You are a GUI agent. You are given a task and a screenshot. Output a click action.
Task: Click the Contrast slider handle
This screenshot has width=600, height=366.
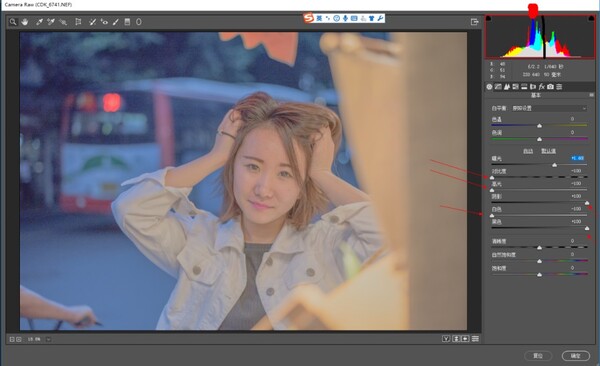point(492,177)
